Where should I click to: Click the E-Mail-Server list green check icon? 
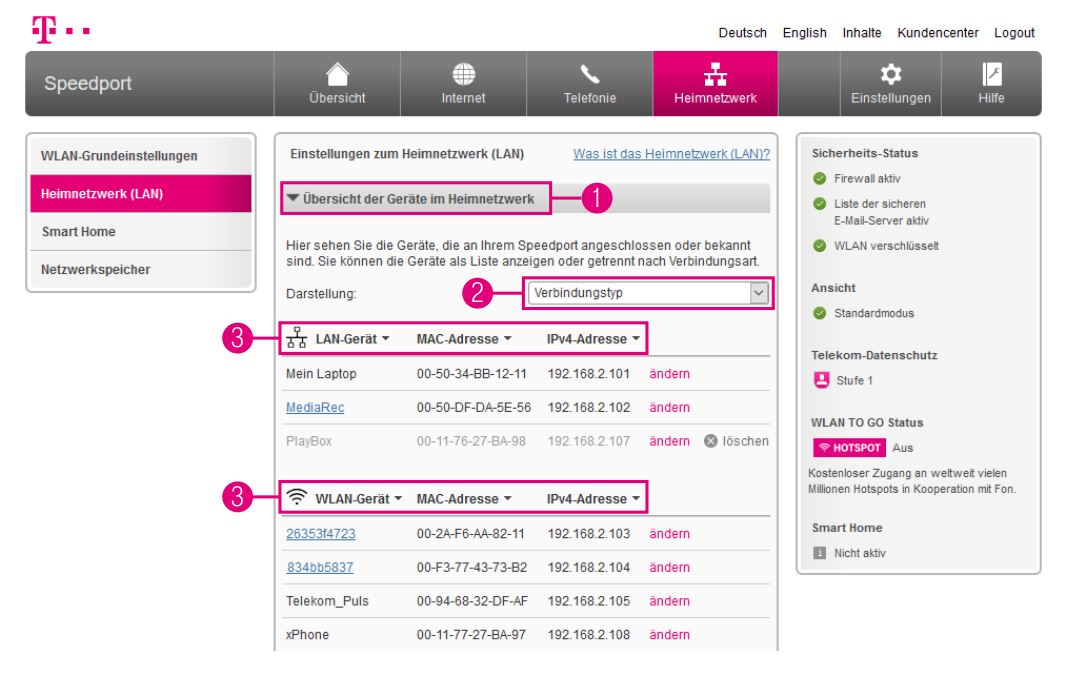click(819, 204)
